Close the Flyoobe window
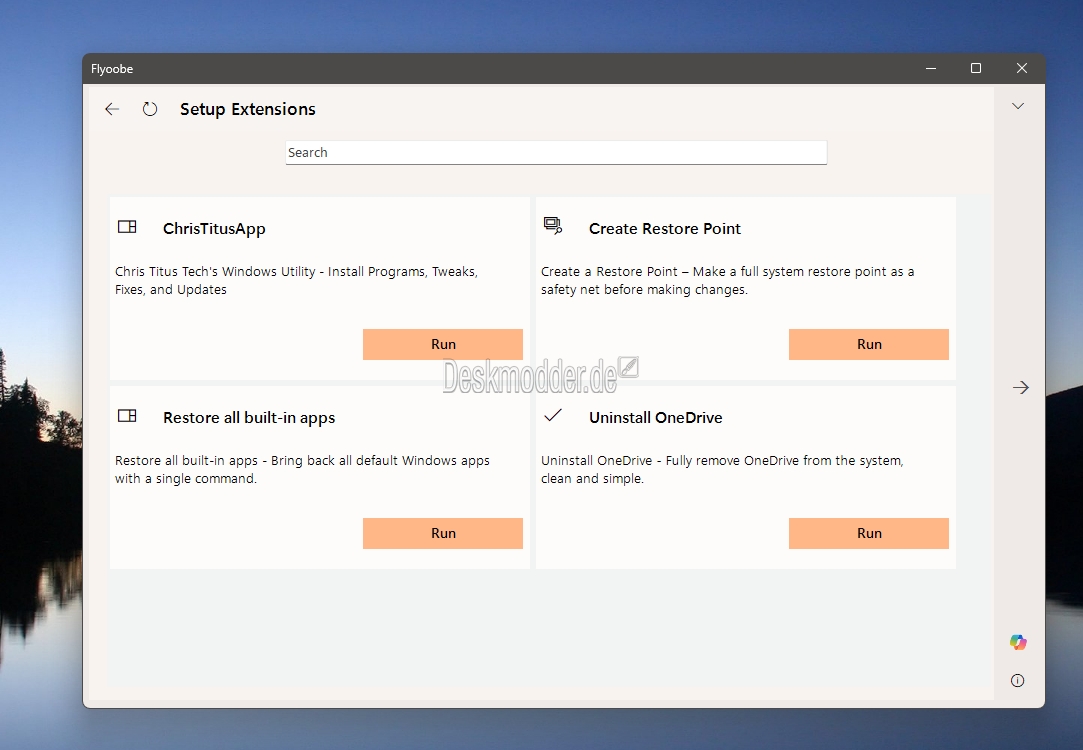Screen dimensions: 1083x750 pyautogui.click(x=1022, y=68)
